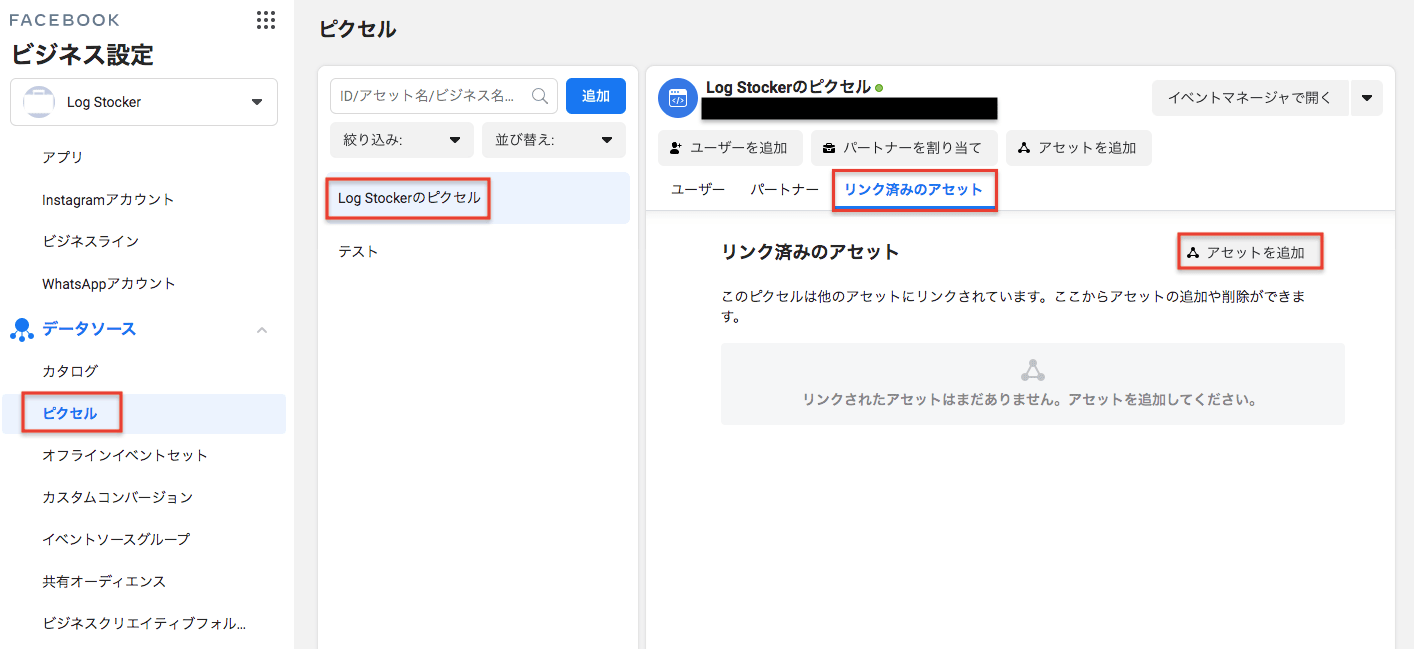Click the Data Sources (データソース) section icon

pyautogui.click(x=21, y=329)
